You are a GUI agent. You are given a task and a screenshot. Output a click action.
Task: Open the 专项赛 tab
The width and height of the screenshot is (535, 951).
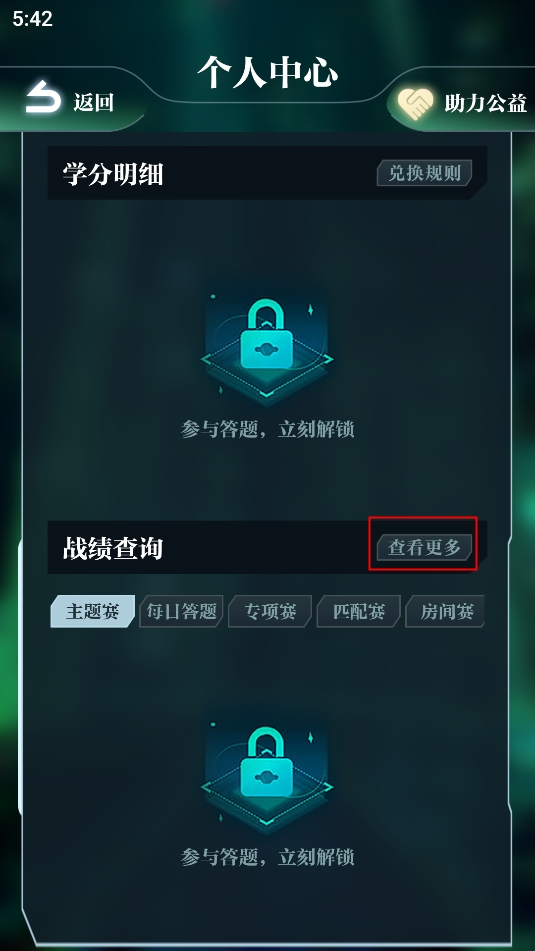click(270, 611)
